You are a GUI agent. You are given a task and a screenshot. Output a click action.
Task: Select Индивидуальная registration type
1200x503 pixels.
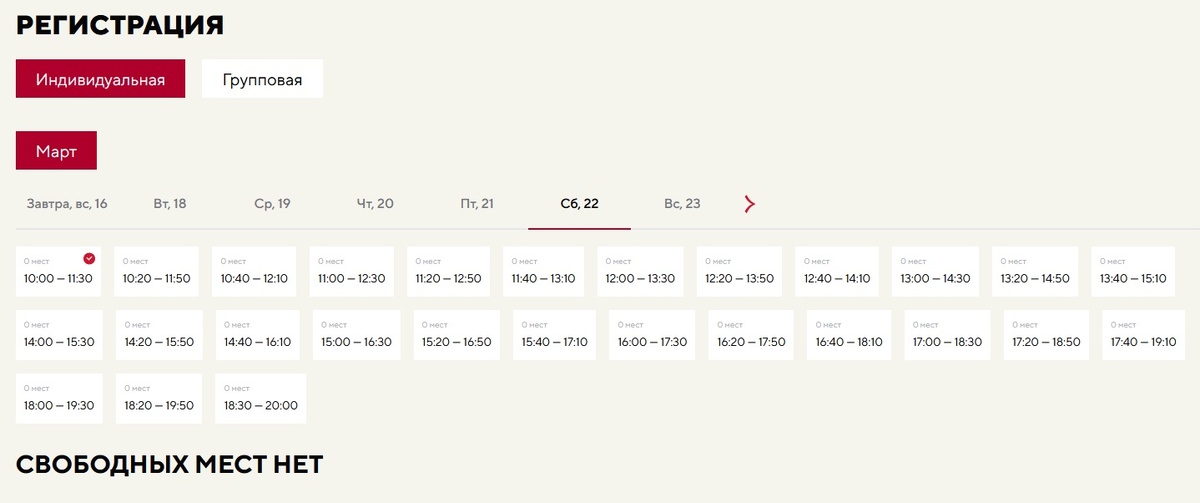(100, 79)
